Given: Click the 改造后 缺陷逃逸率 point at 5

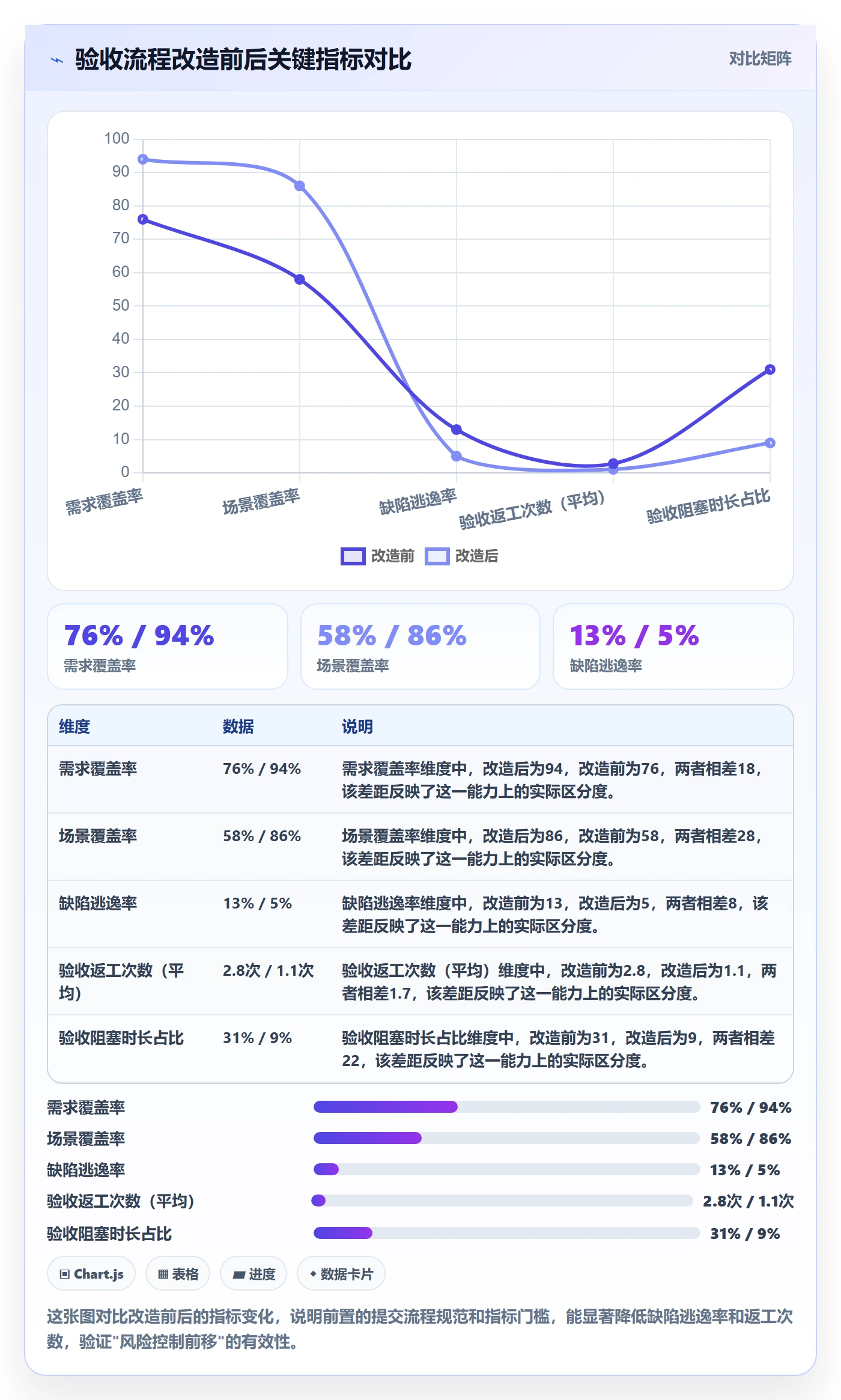Looking at the screenshot, I should click(x=457, y=456).
